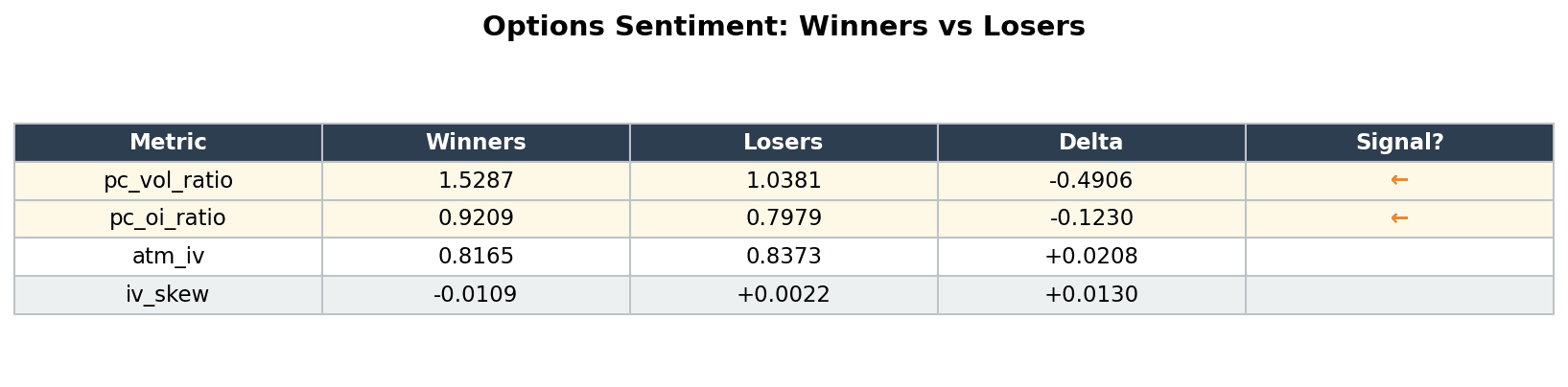Click the Delta column header
Image resolution: width=1568 pixels, height=387 pixels.
[1091, 143]
